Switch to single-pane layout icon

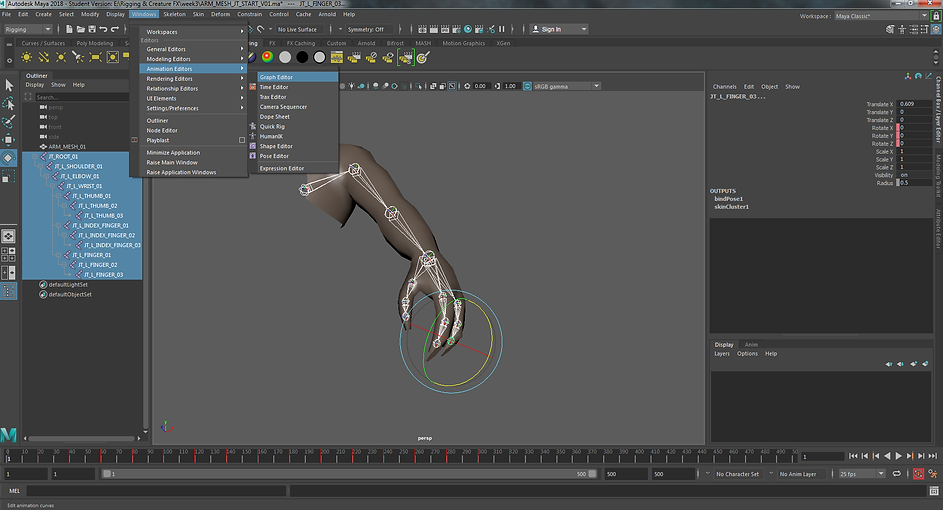point(8,236)
